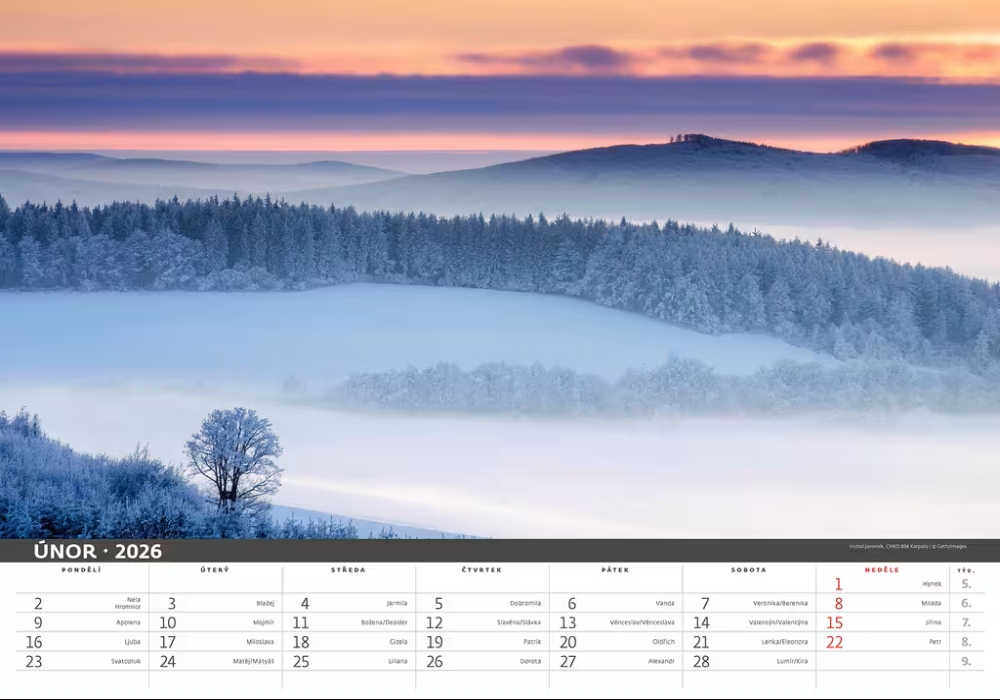Screen dimensions: 1000x700
Task: Select the Pondělí column header
Action: pos(81,570)
